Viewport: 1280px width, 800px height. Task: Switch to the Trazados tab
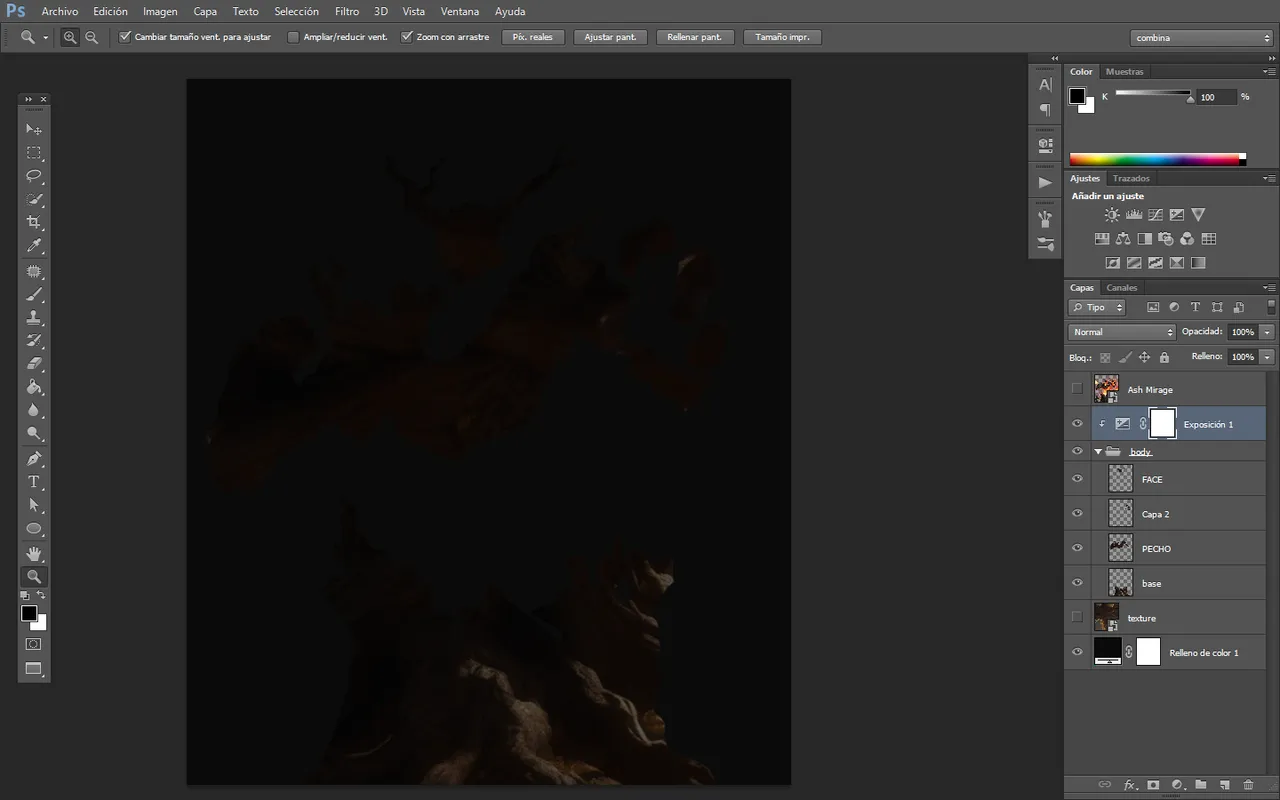tap(1131, 178)
